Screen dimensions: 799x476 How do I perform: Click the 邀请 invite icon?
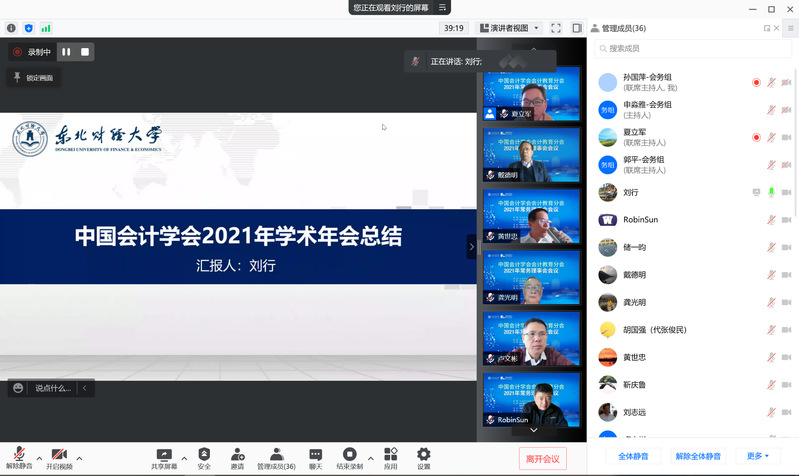pos(237,458)
